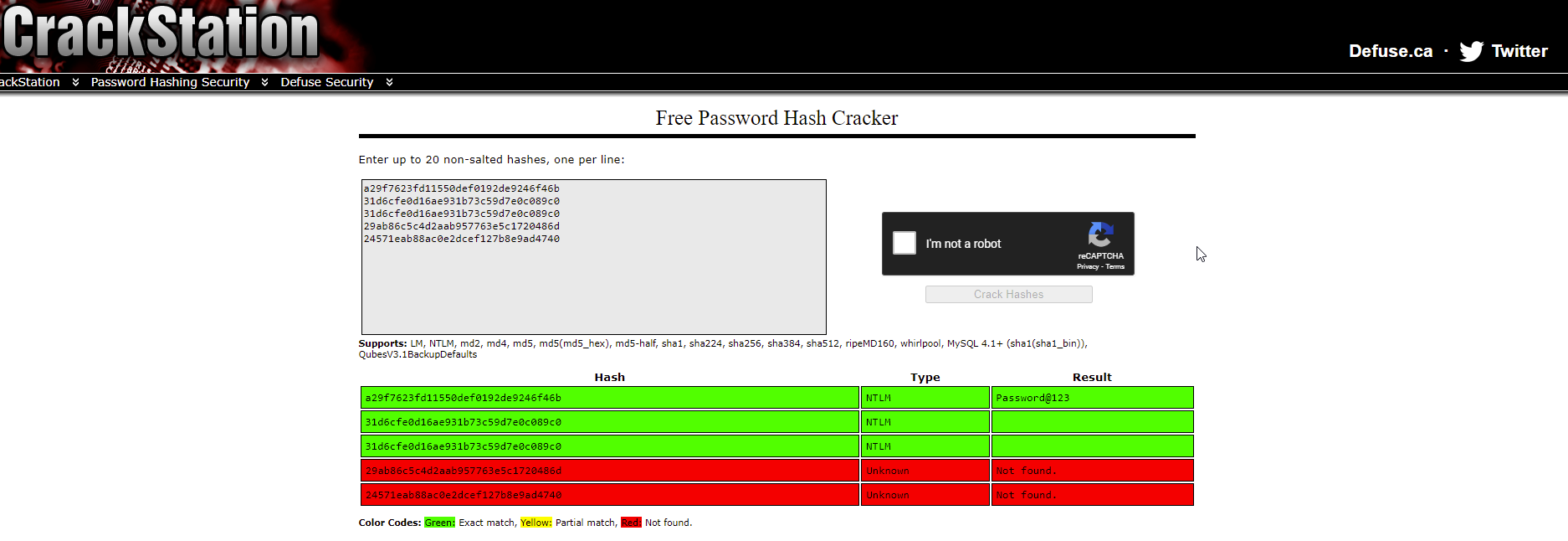Click the Crack Hashes button
Screen dimensions: 1568x541
click(1008, 295)
